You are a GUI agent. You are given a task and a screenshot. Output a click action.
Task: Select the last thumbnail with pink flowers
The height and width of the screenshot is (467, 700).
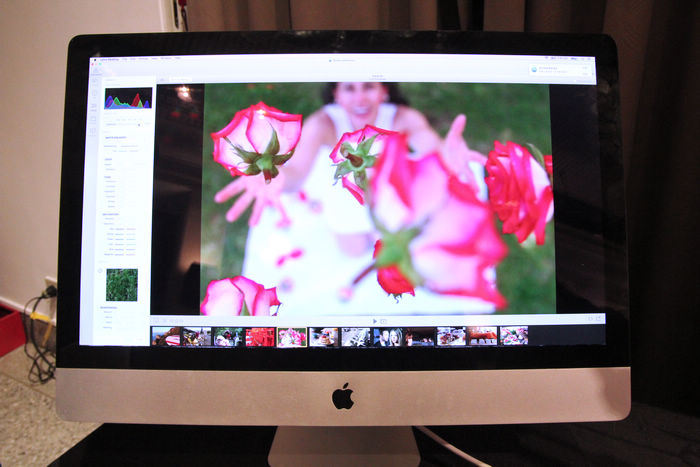click(x=513, y=336)
